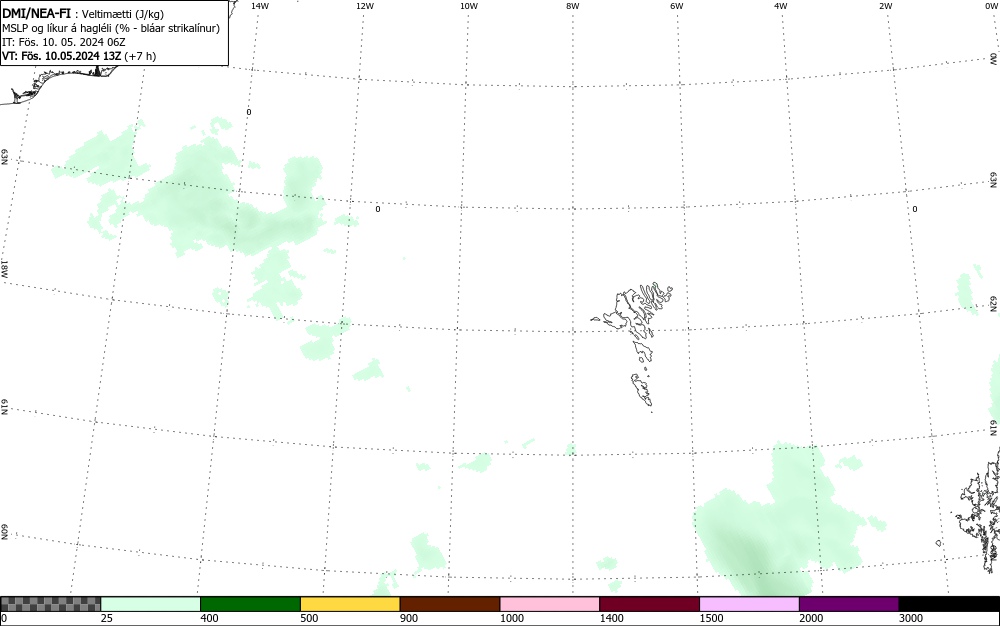This screenshot has height=626, width=1000.
Task: Click the purple 2000–3000 legend swatch
Action: pyautogui.click(x=849, y=604)
